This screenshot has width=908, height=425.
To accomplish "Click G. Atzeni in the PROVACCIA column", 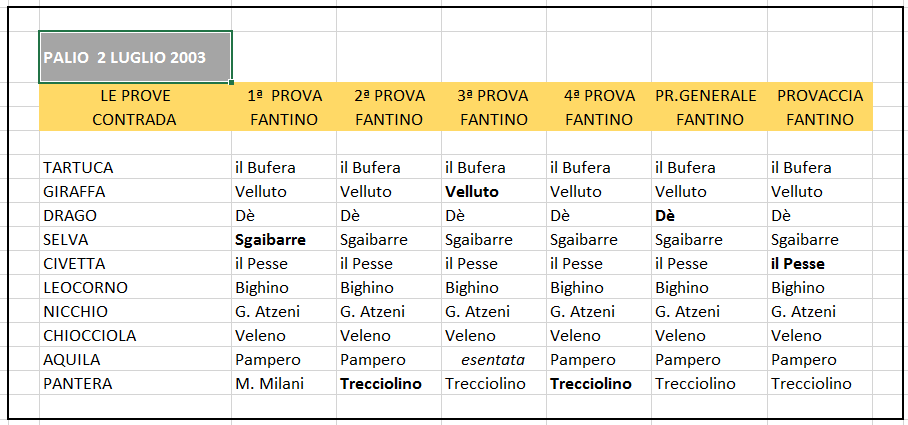I will point(820,312).
